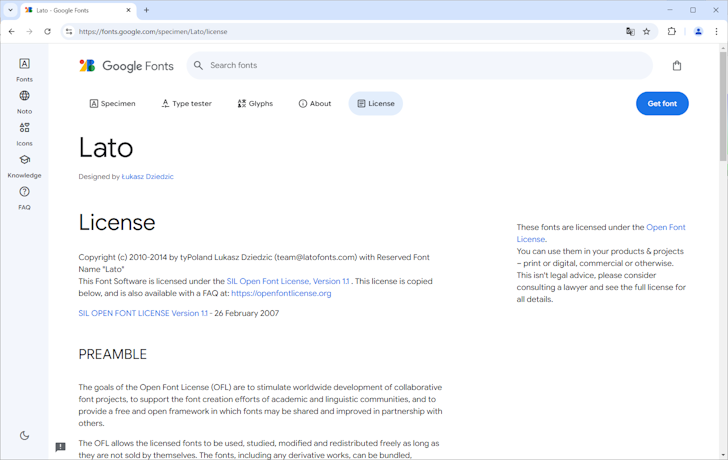Click the translate page icon

630,32
